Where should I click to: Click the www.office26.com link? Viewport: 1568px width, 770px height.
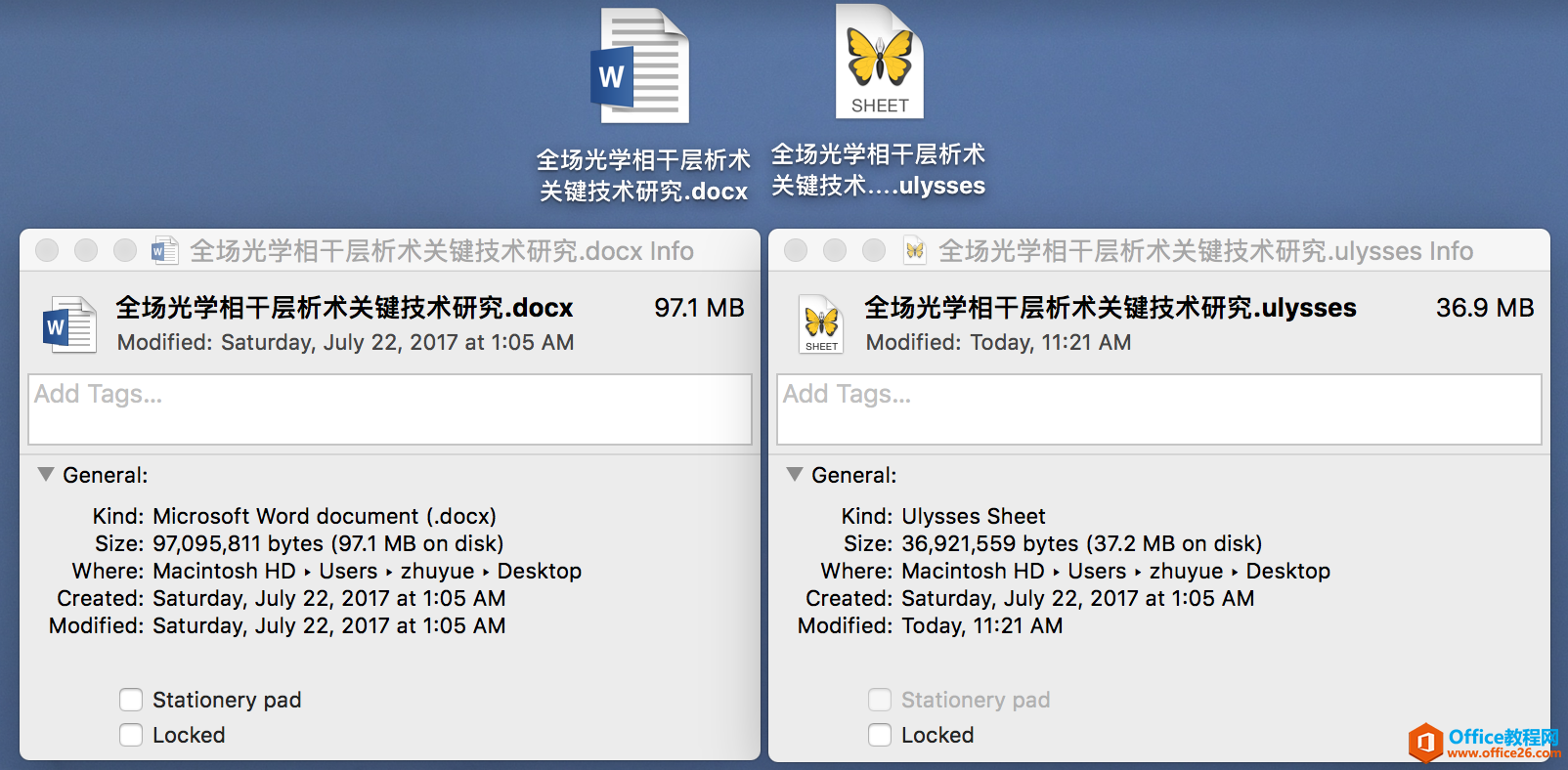click(x=1503, y=753)
